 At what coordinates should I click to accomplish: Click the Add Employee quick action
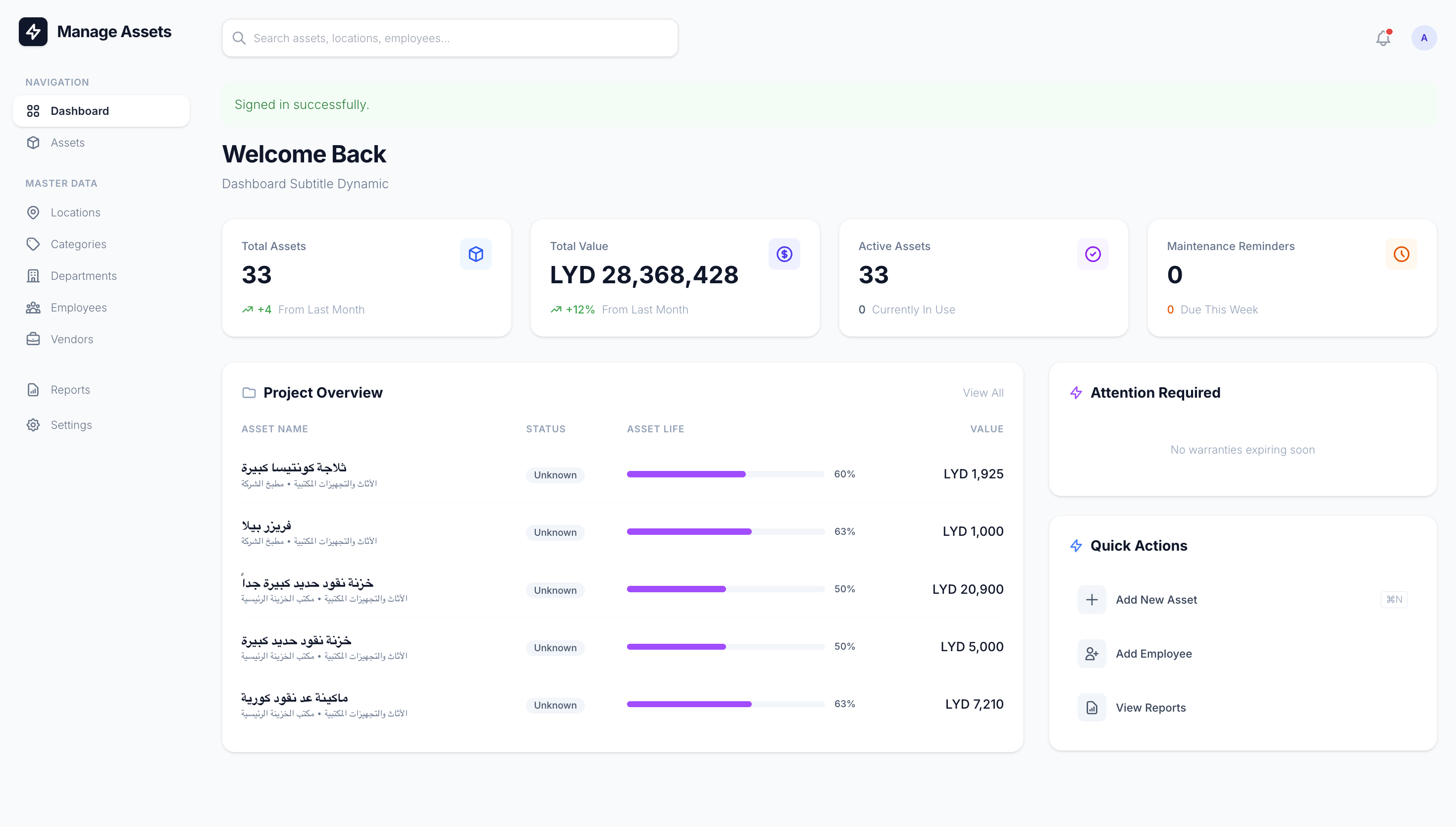[x=1154, y=653]
